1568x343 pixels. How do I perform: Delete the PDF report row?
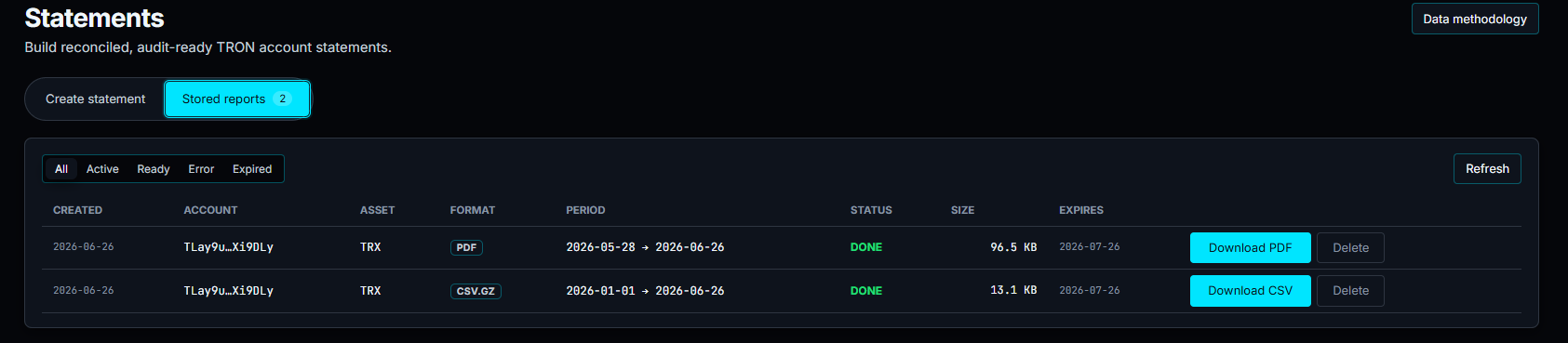pos(1350,247)
